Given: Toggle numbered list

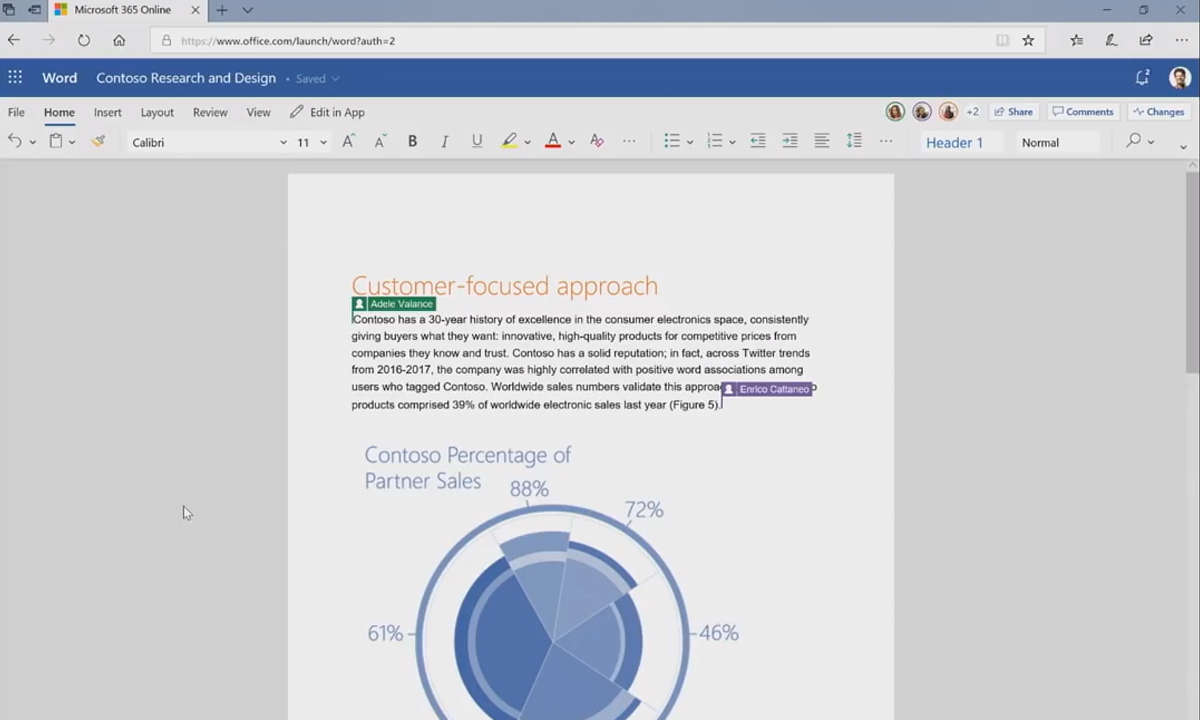Looking at the screenshot, I should click(x=715, y=142).
